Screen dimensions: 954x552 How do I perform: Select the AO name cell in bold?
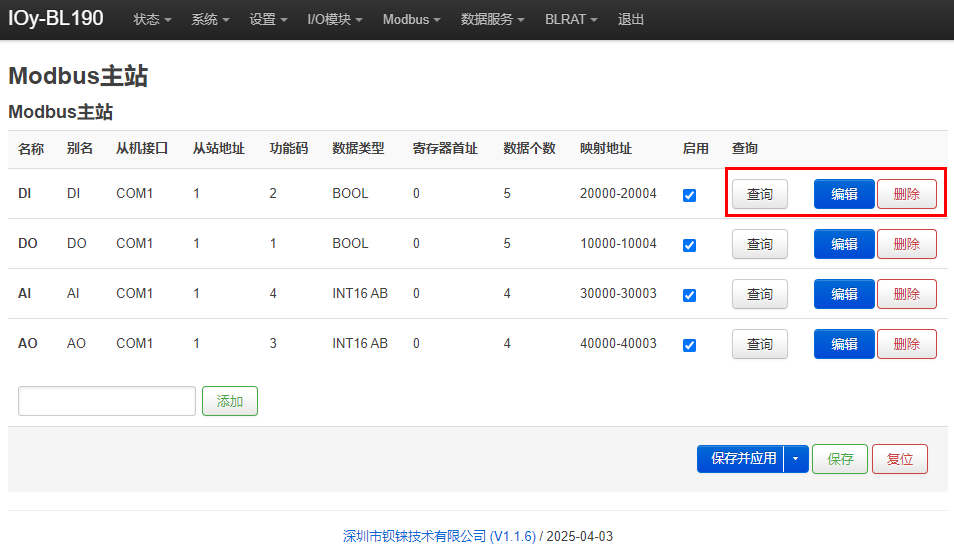[28, 343]
